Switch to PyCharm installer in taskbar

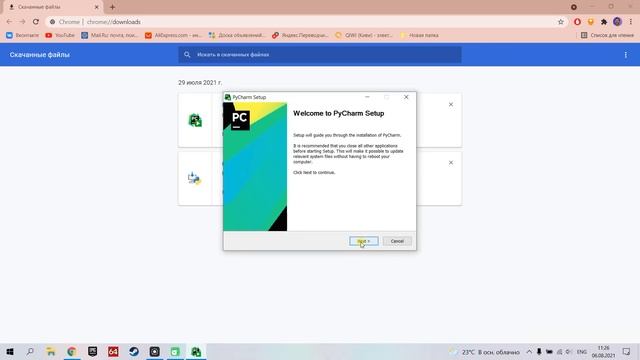click(x=196, y=351)
